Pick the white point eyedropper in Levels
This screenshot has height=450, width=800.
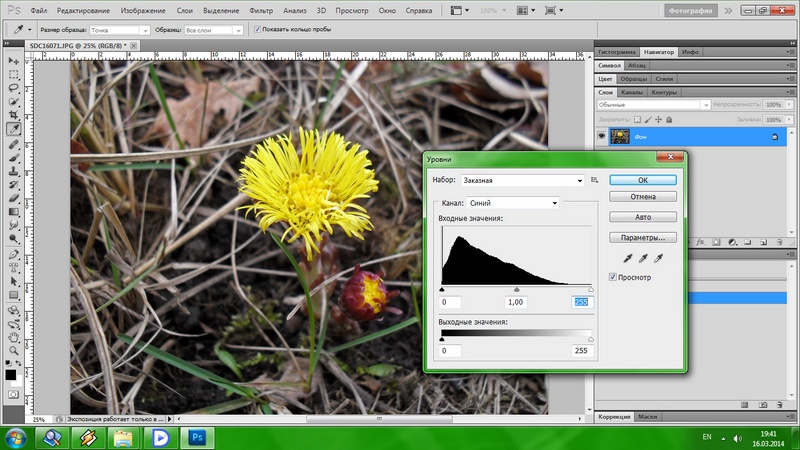(x=659, y=258)
